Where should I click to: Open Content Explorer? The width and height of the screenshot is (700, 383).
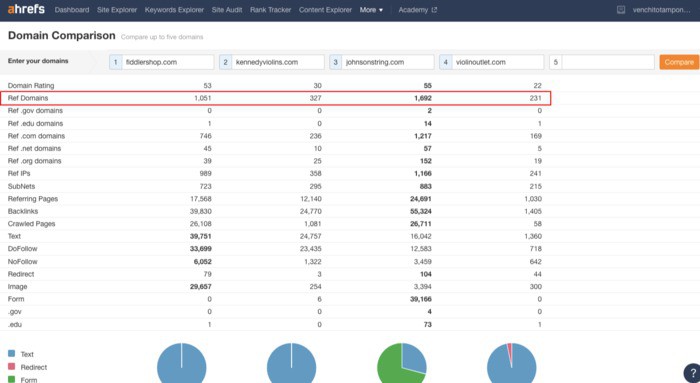tap(325, 10)
